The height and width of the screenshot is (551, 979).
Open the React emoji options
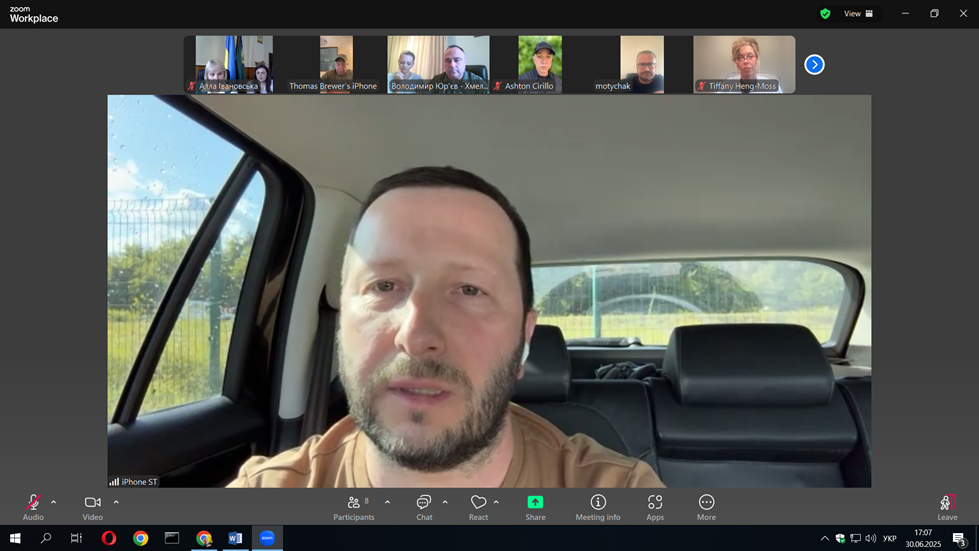(478, 506)
